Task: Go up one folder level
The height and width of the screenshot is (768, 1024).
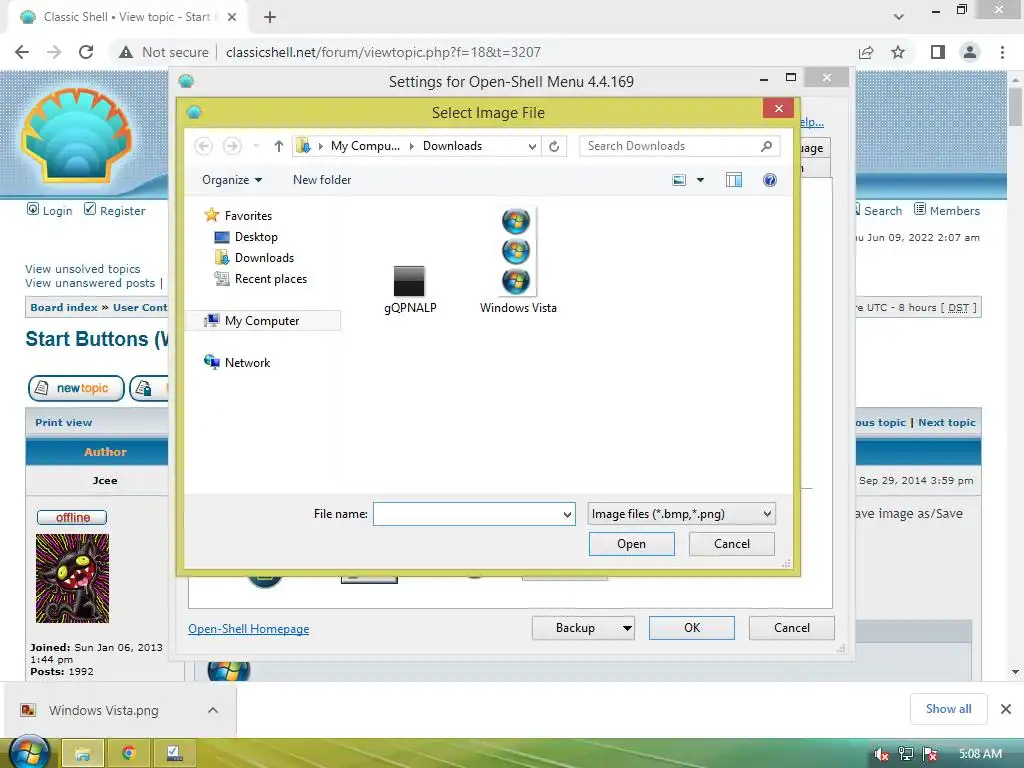Action: [x=279, y=146]
